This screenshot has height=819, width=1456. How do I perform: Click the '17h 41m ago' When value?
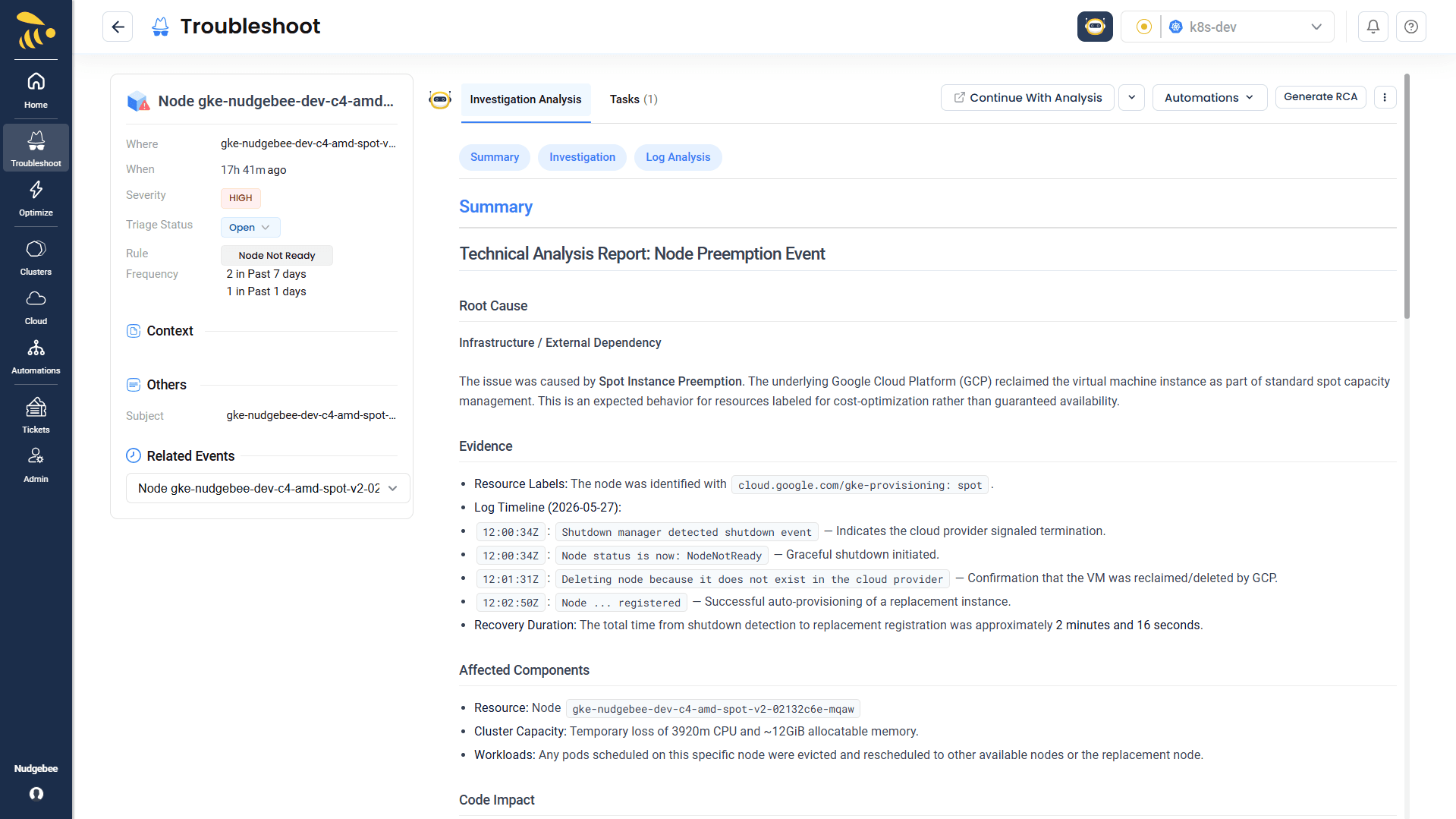(x=253, y=170)
